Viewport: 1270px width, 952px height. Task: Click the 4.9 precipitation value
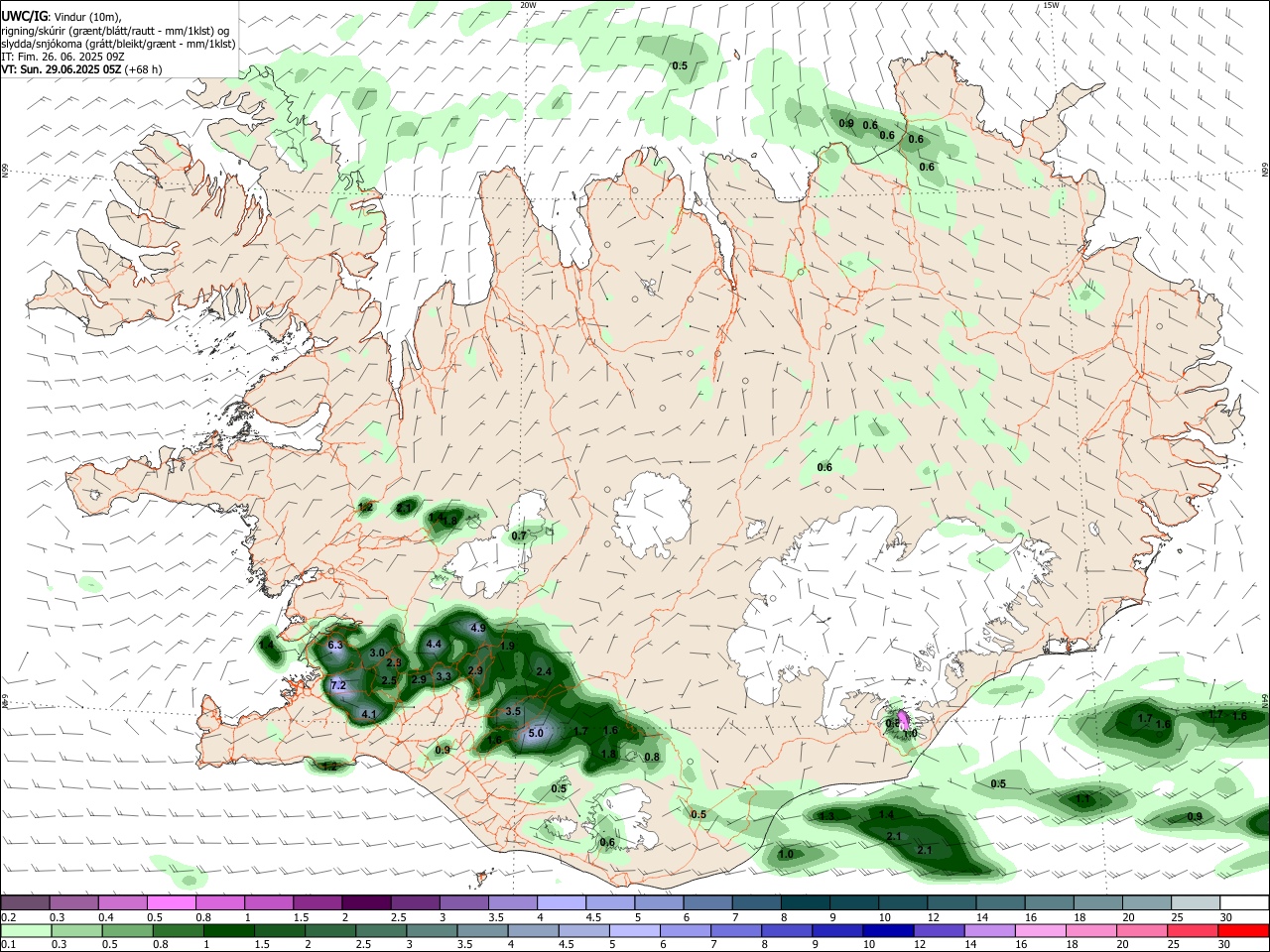(477, 628)
